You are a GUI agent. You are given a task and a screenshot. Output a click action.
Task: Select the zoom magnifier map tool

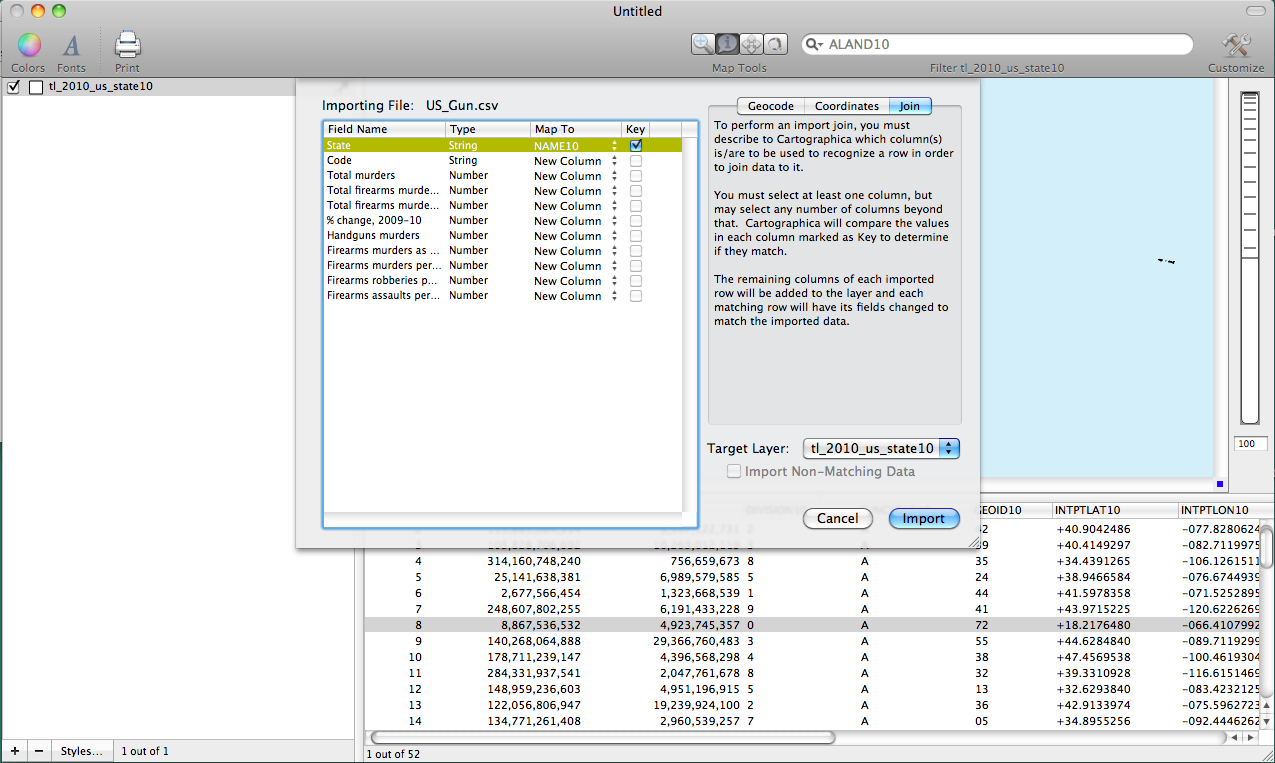tap(704, 44)
